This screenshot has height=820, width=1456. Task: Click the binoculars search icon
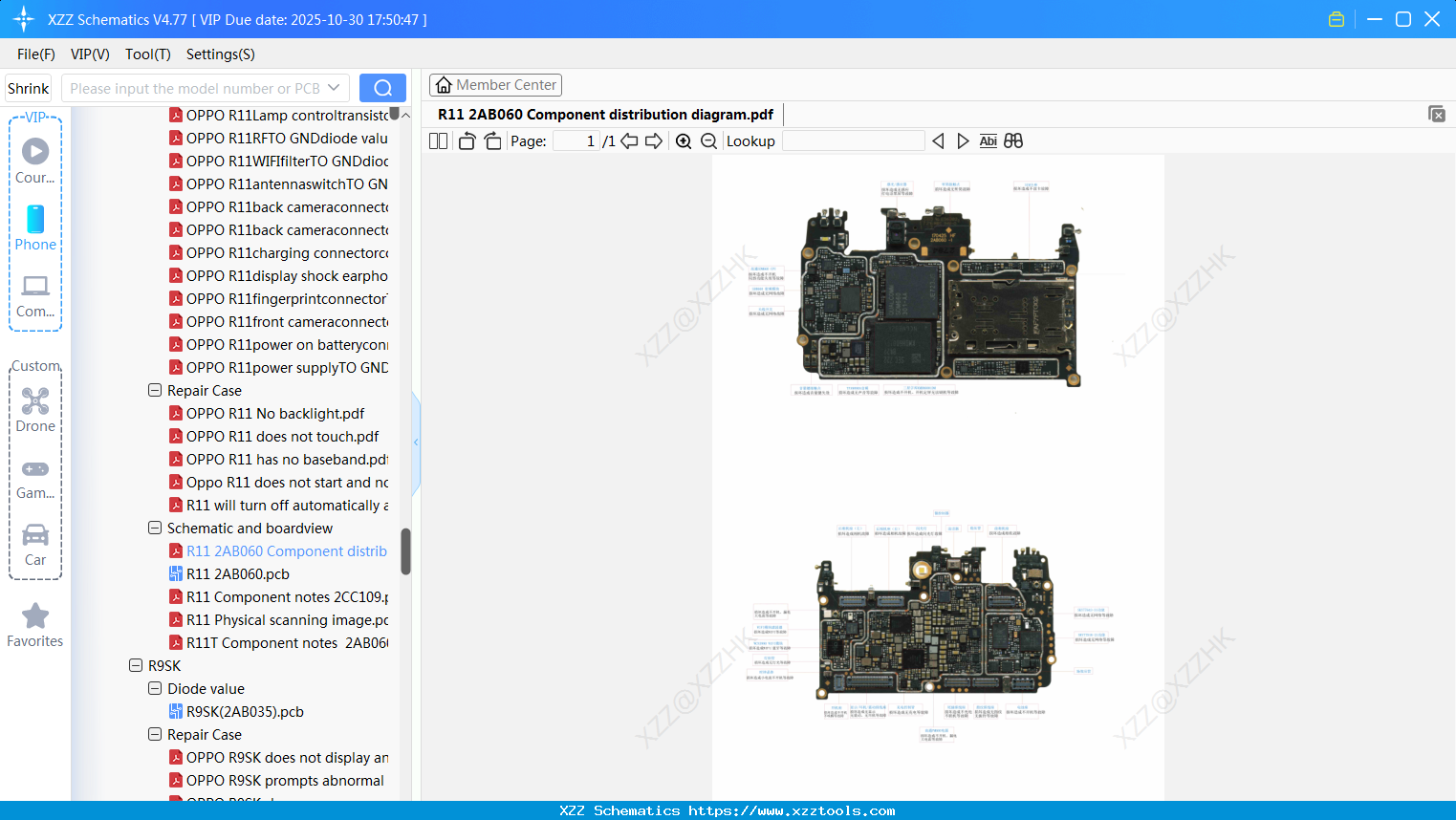[1013, 141]
